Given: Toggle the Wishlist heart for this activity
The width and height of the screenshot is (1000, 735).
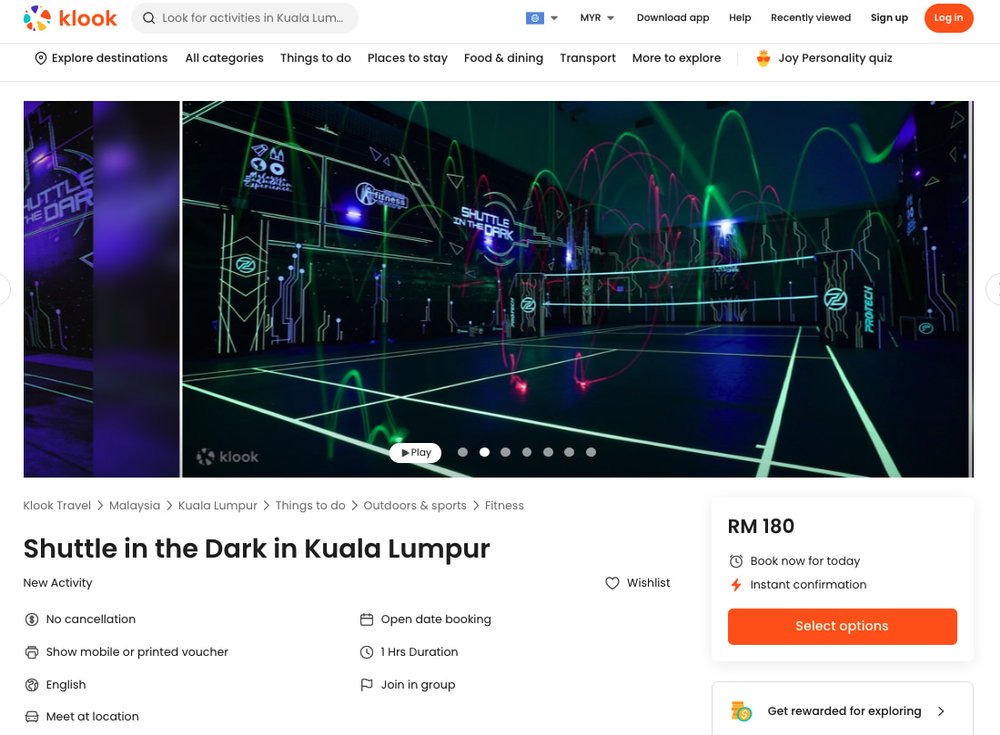Looking at the screenshot, I should tap(611, 582).
